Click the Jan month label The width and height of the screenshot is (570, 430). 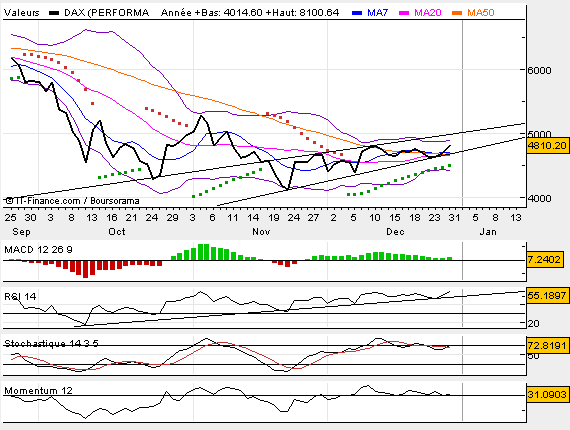click(488, 232)
